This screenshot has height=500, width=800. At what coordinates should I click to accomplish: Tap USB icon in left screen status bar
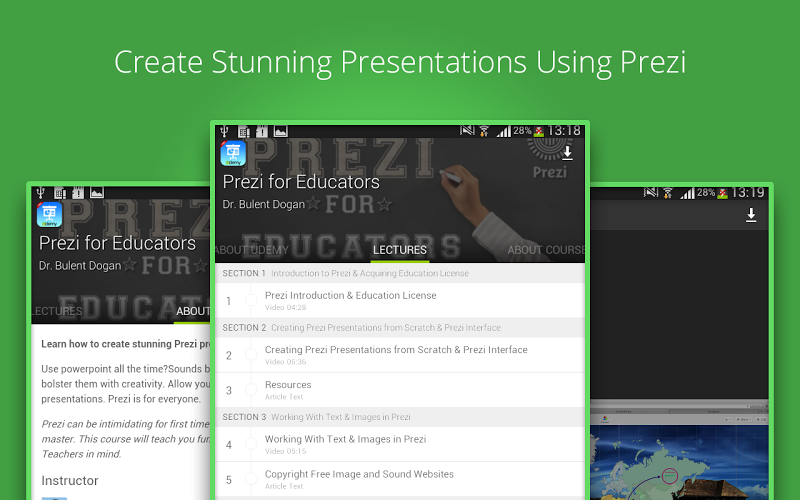click(41, 193)
